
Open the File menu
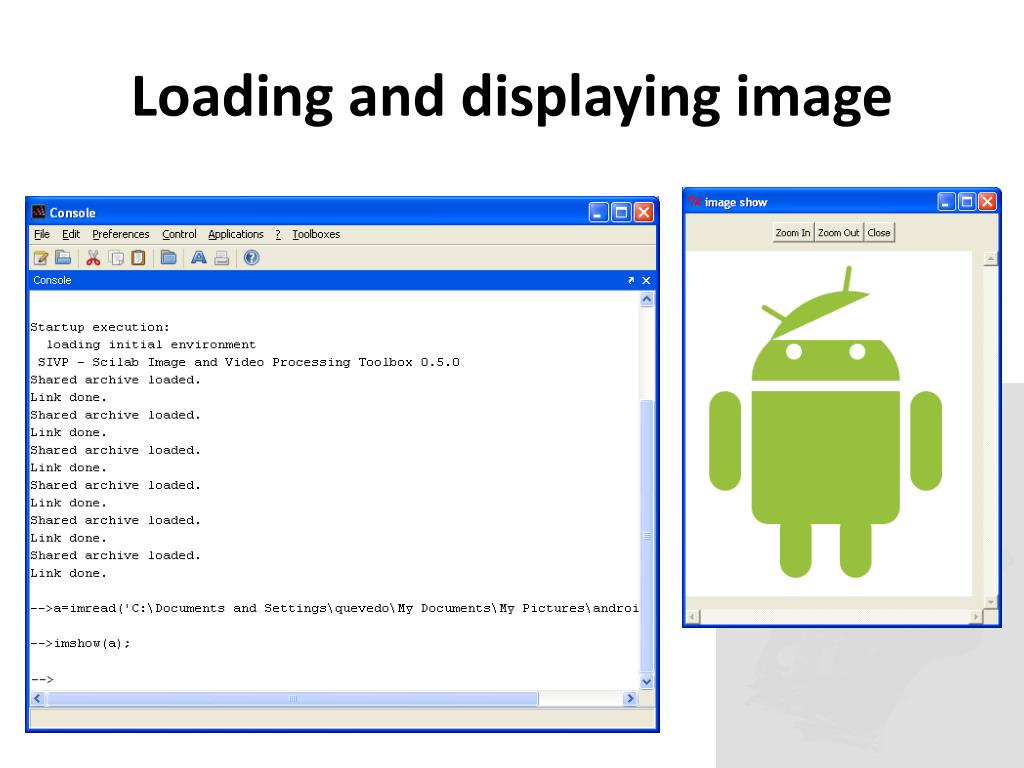[42, 234]
